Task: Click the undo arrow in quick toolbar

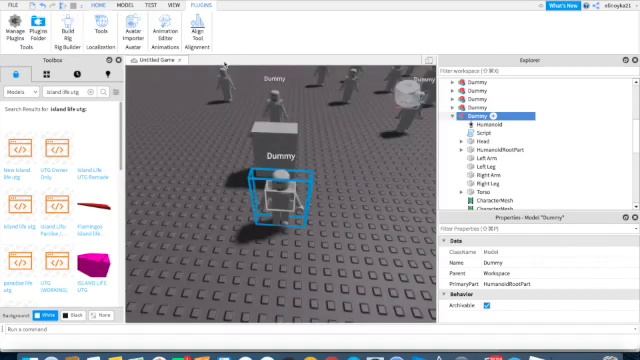Action: tap(42, 5)
